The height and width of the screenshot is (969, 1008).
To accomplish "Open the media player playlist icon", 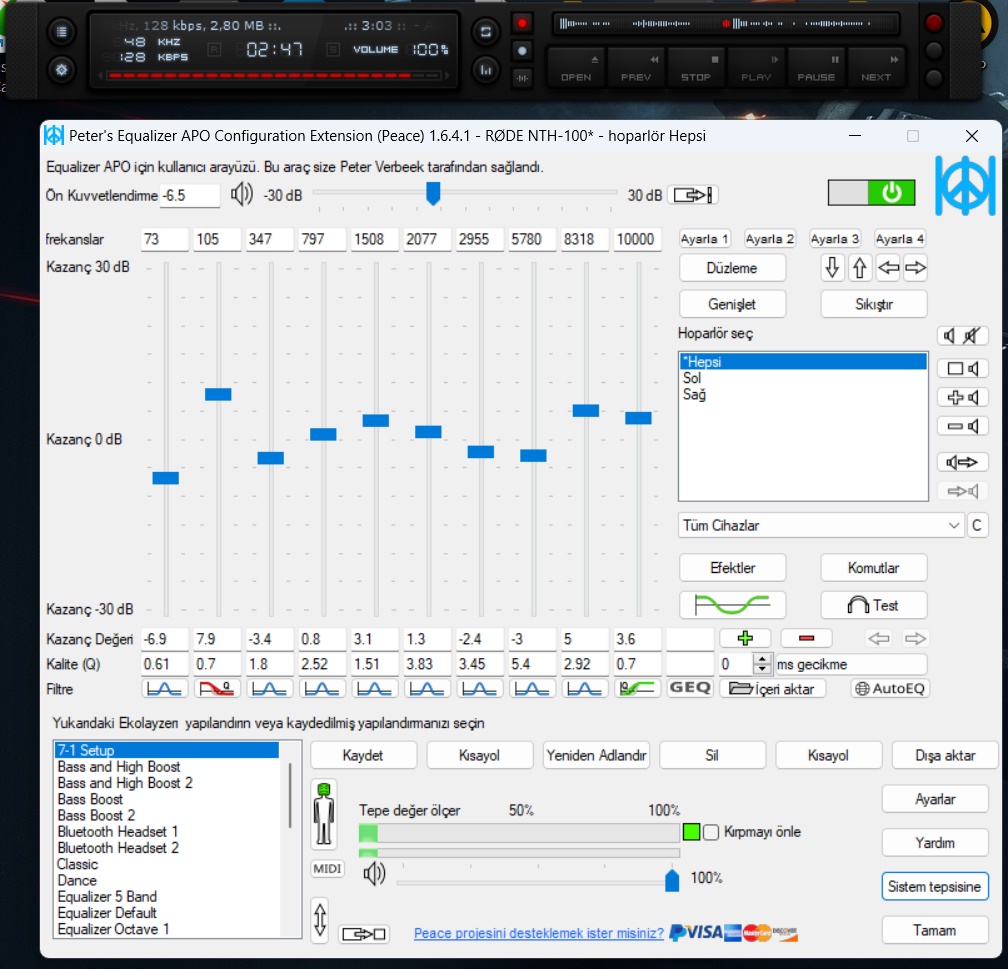I will click(62, 32).
